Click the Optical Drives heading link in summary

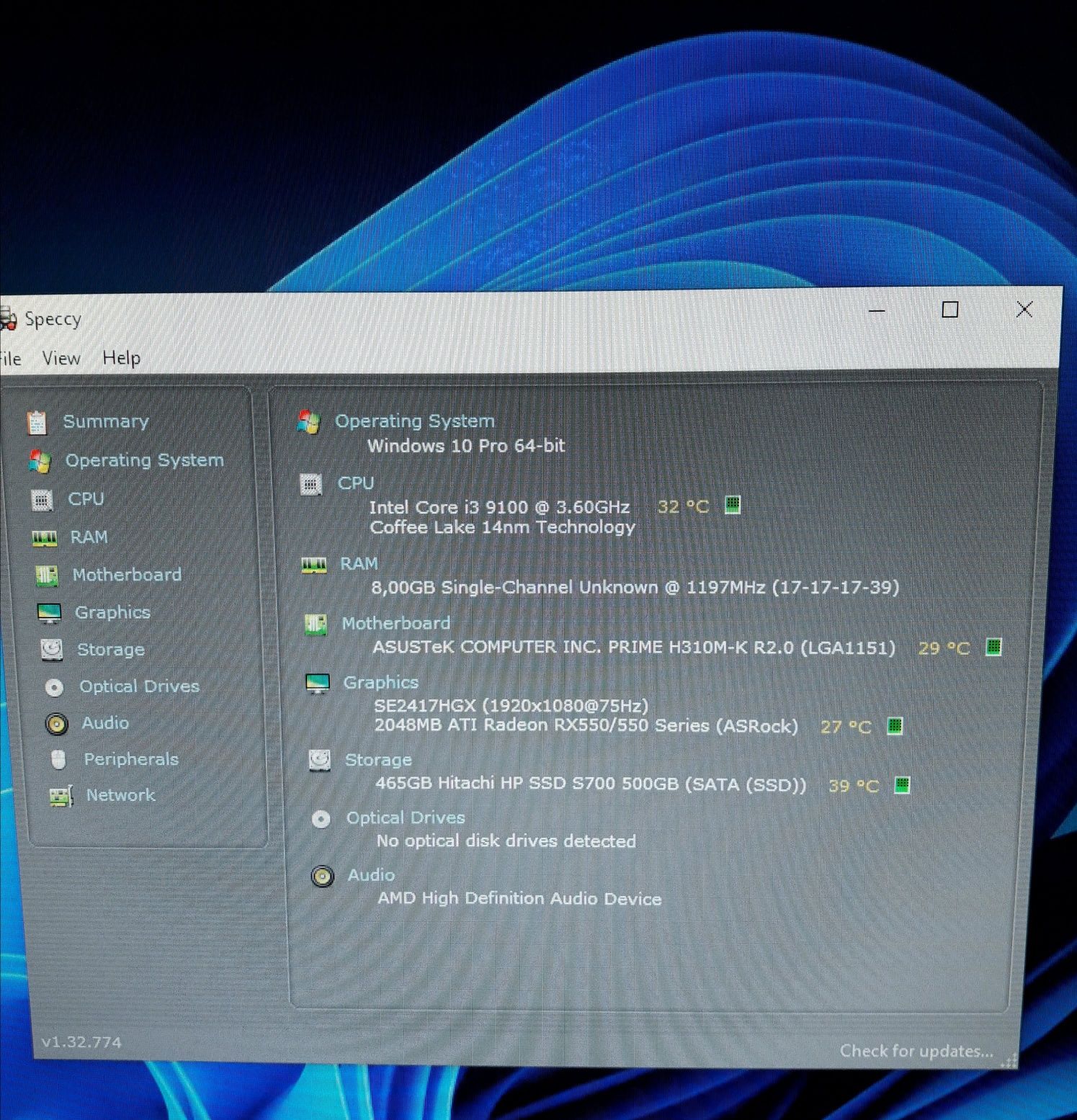[406, 818]
